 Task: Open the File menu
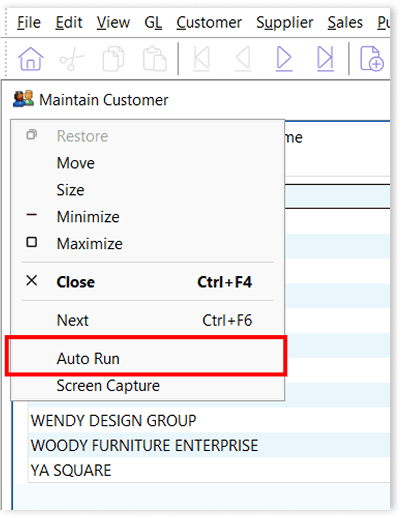[x=29, y=23]
